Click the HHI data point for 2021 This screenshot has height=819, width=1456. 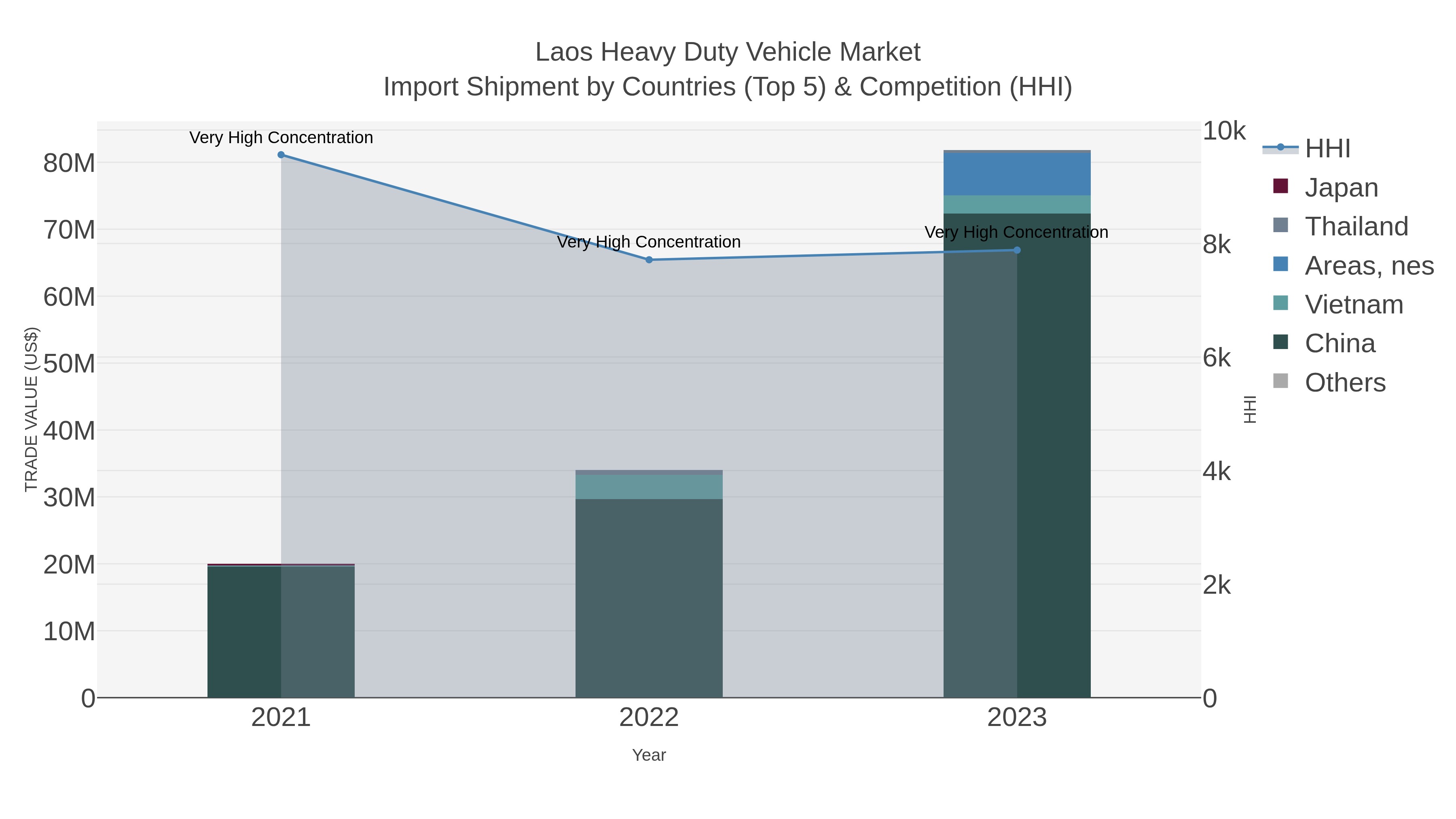(281, 155)
